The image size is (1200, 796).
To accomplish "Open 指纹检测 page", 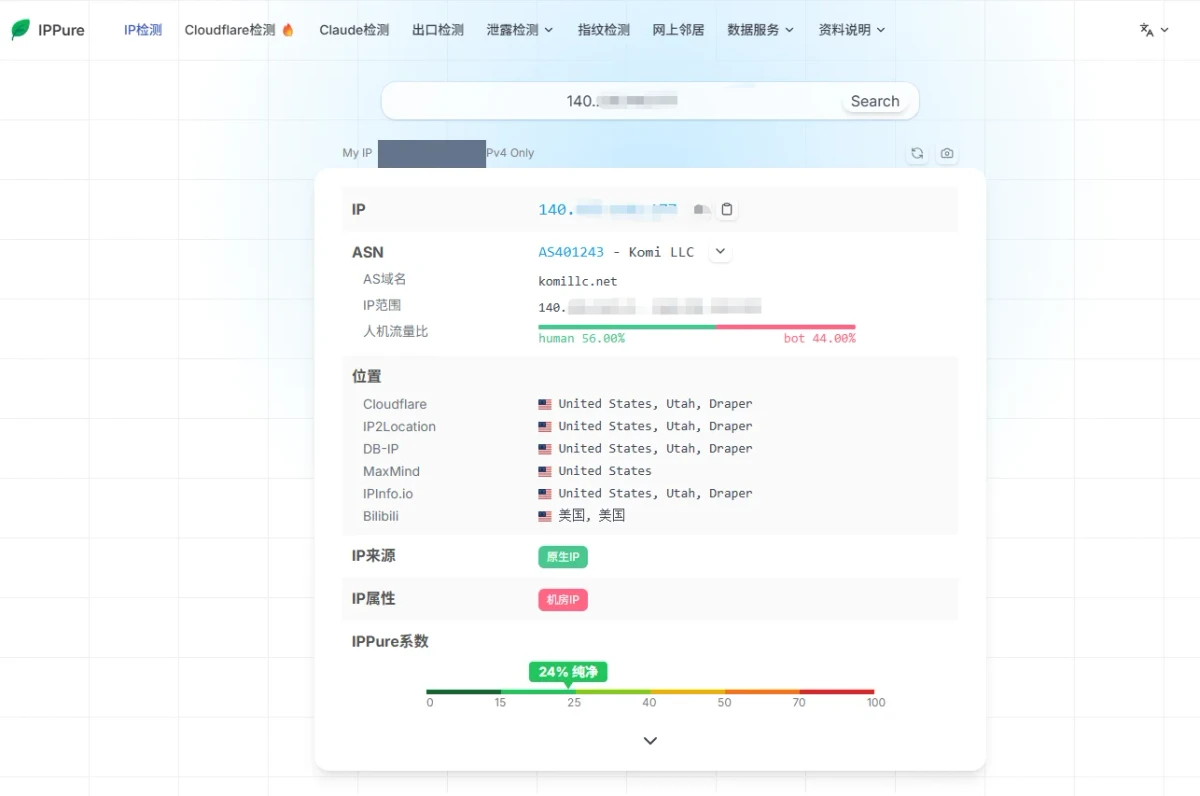I will 604,30.
